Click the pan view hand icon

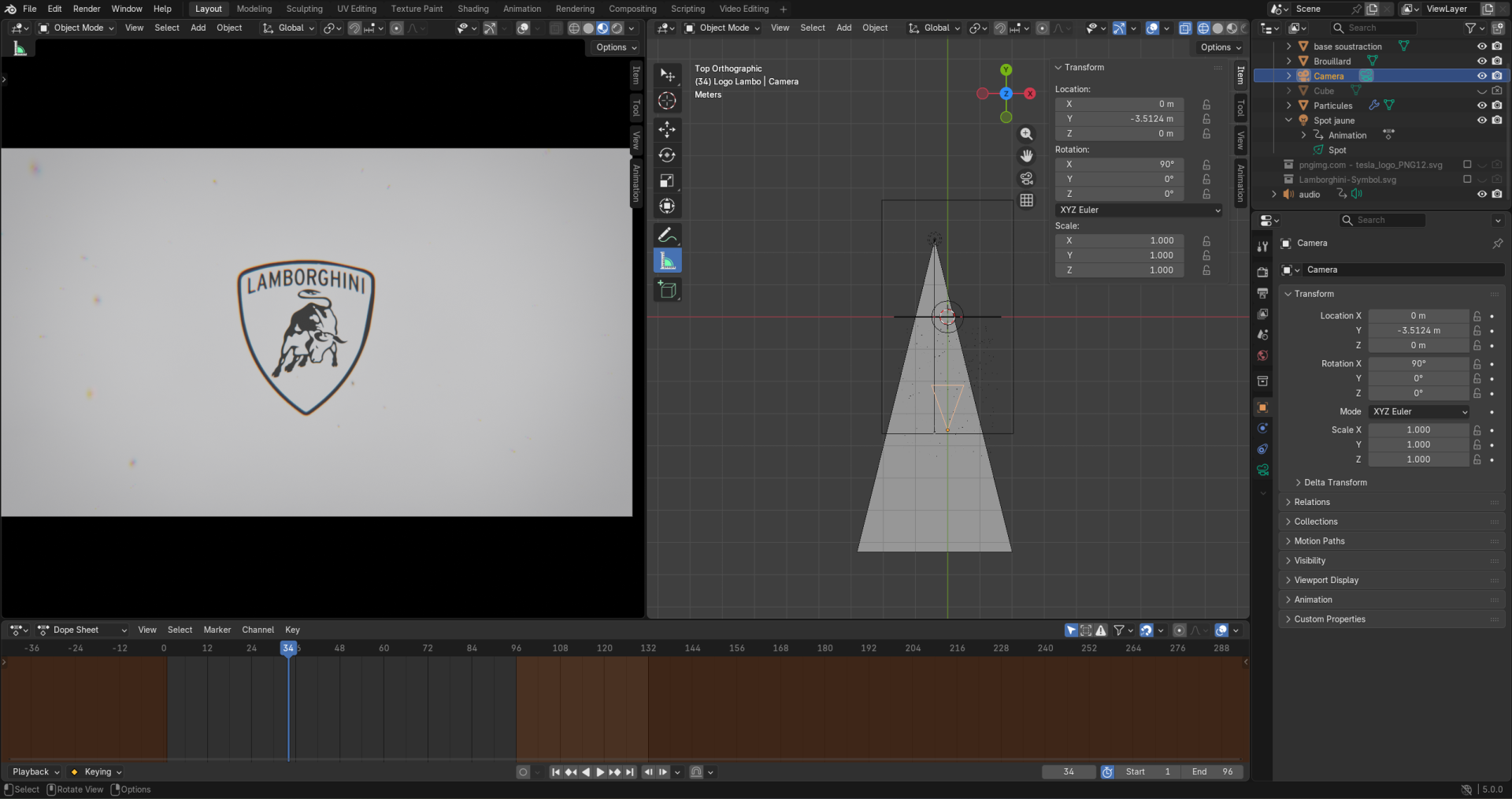(x=1026, y=156)
